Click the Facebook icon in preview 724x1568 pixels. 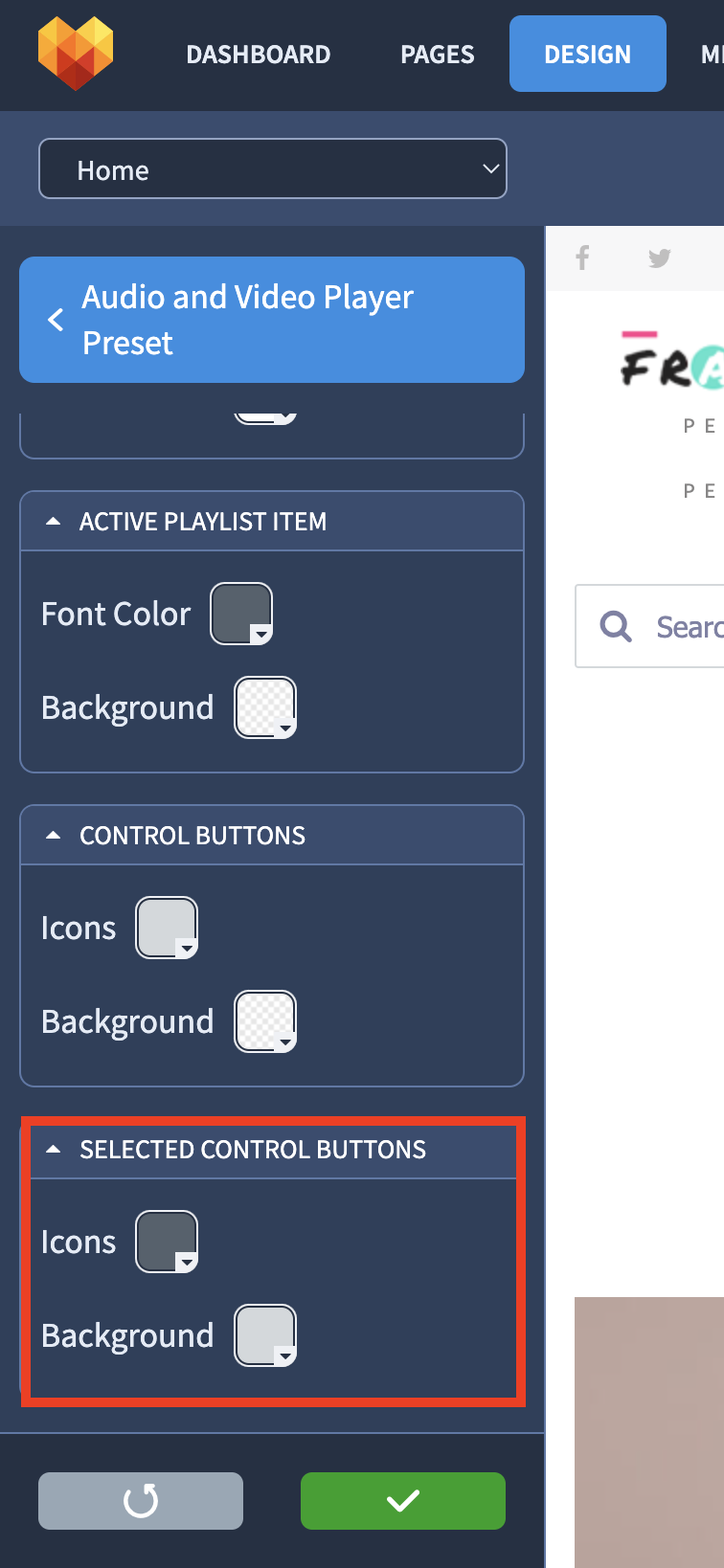[582, 258]
